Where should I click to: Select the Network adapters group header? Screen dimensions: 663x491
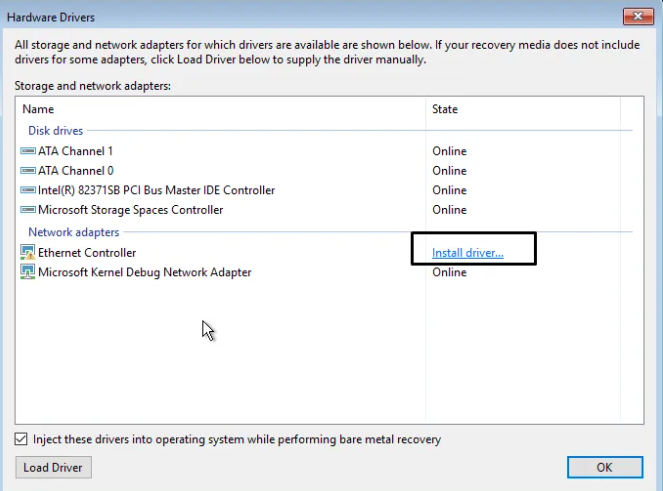click(73, 232)
